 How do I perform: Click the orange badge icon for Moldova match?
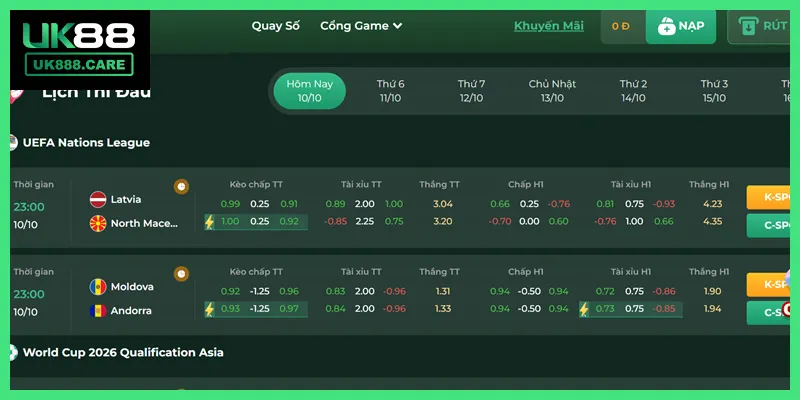181,273
